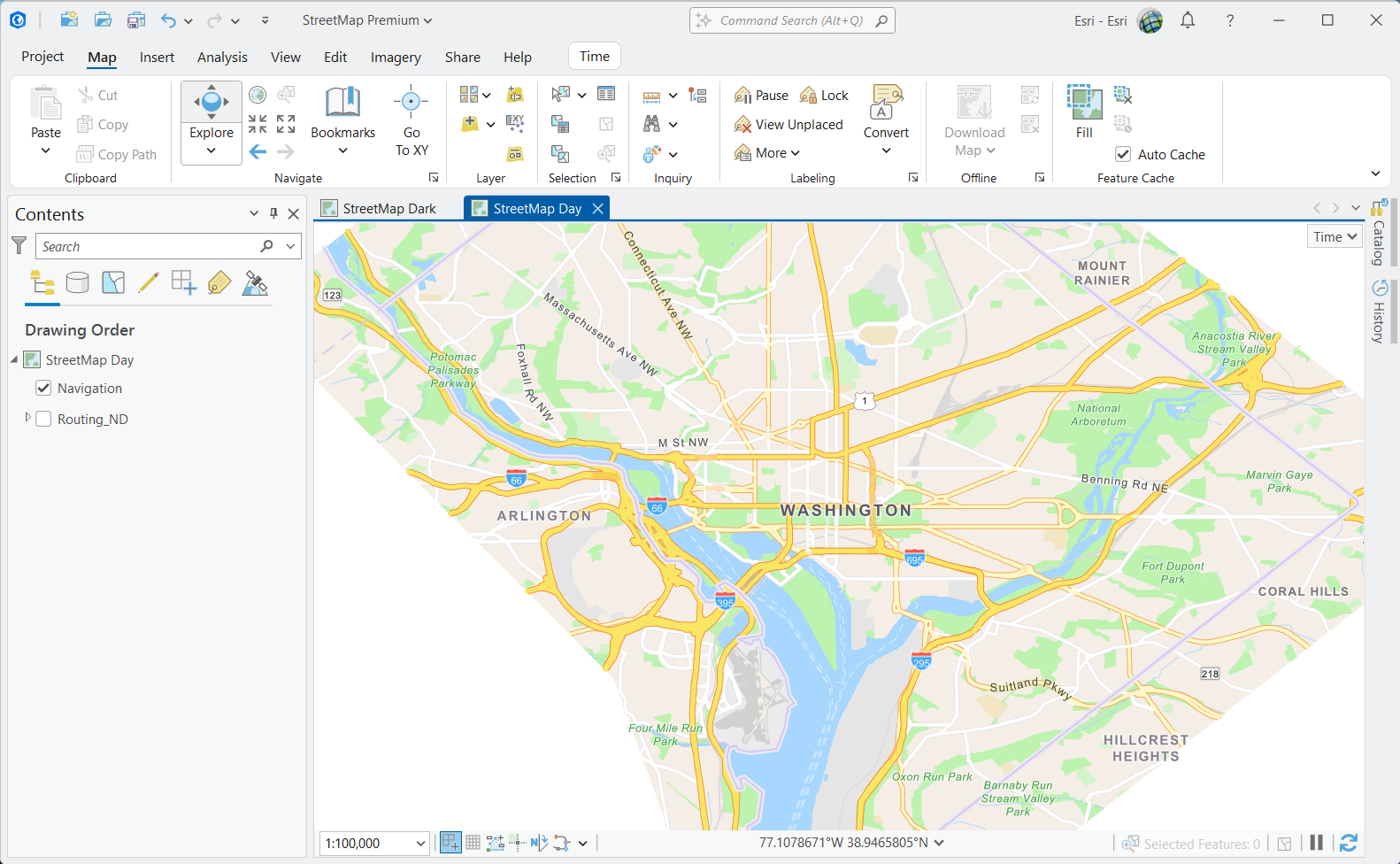Save the project from quick access toolbar
1400x864 pixels.
coord(135,19)
